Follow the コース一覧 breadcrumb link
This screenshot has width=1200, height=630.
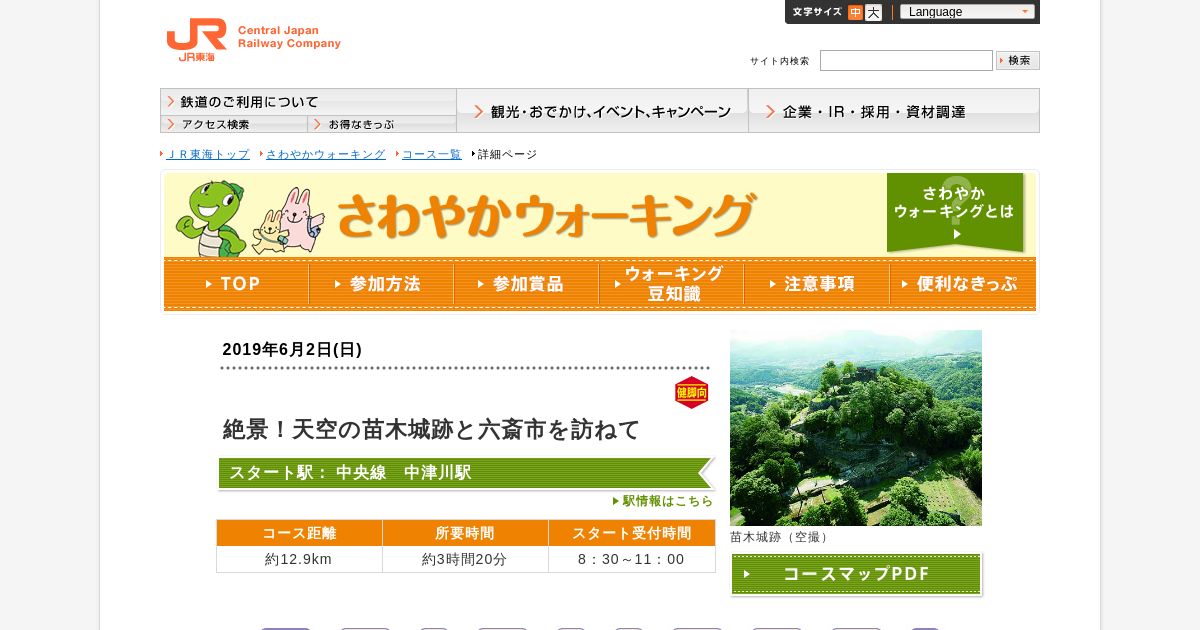(431, 154)
